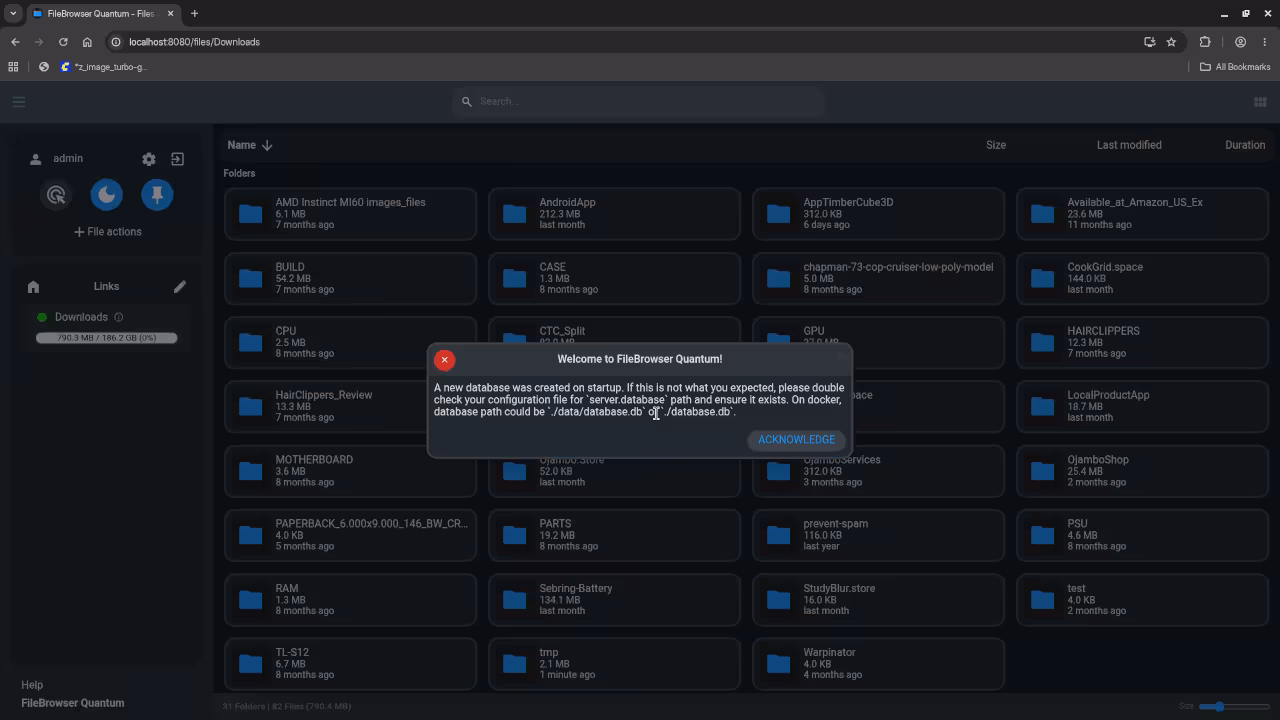The width and height of the screenshot is (1280, 720).
Task: Click the FileBrowser Quantum footer link
Action: [73, 703]
